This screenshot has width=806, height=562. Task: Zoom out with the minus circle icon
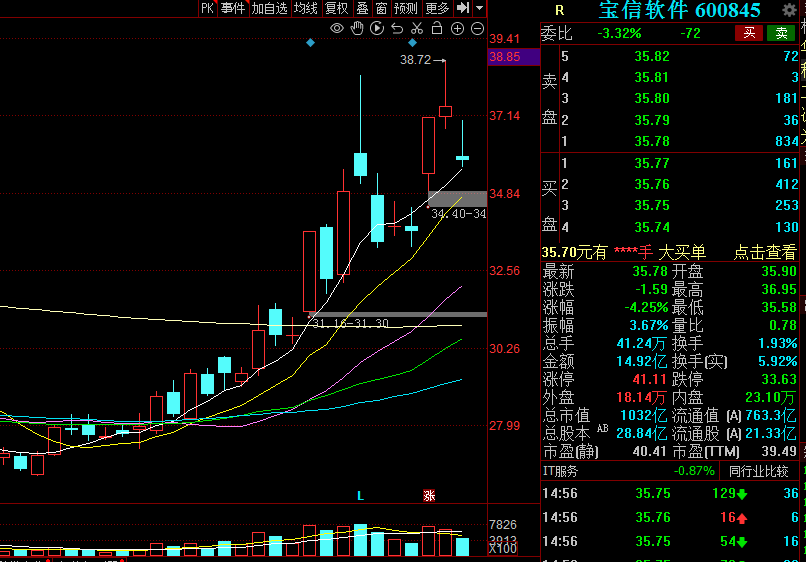coord(478,29)
